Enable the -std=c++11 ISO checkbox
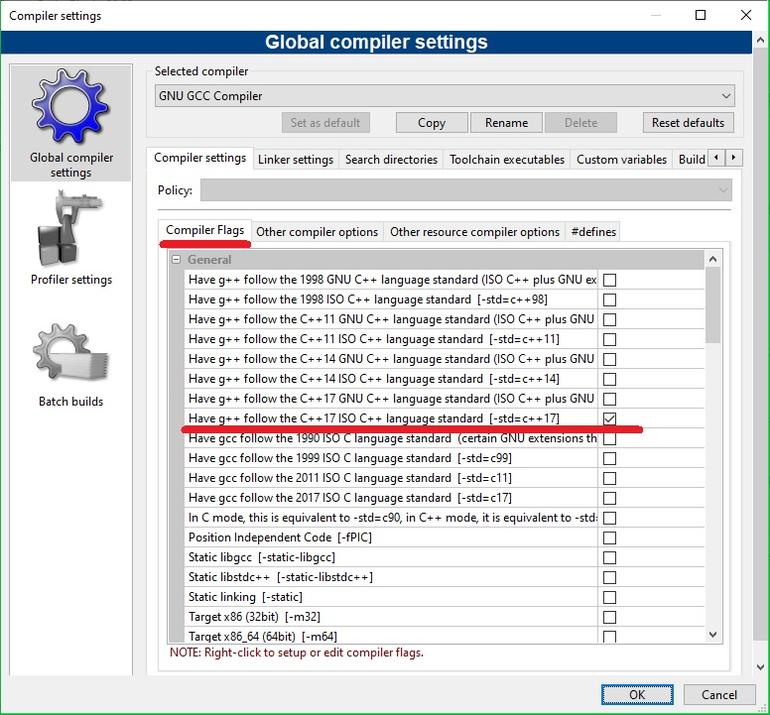 (609, 339)
